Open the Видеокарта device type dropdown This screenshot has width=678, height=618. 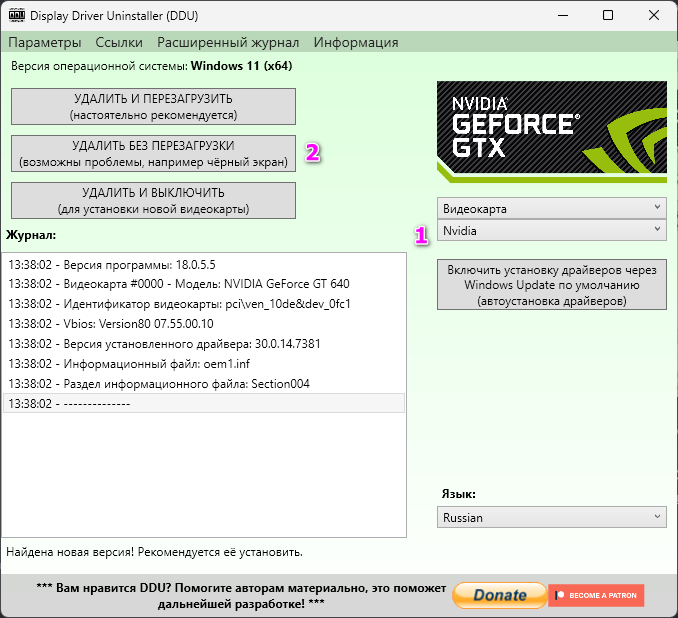(552, 208)
